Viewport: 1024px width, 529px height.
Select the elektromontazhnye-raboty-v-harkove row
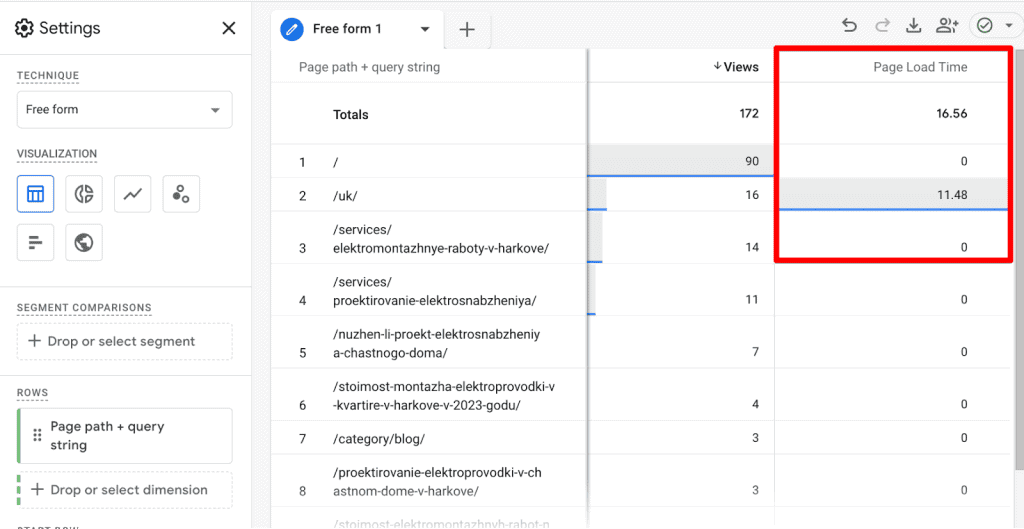[x=429, y=238]
